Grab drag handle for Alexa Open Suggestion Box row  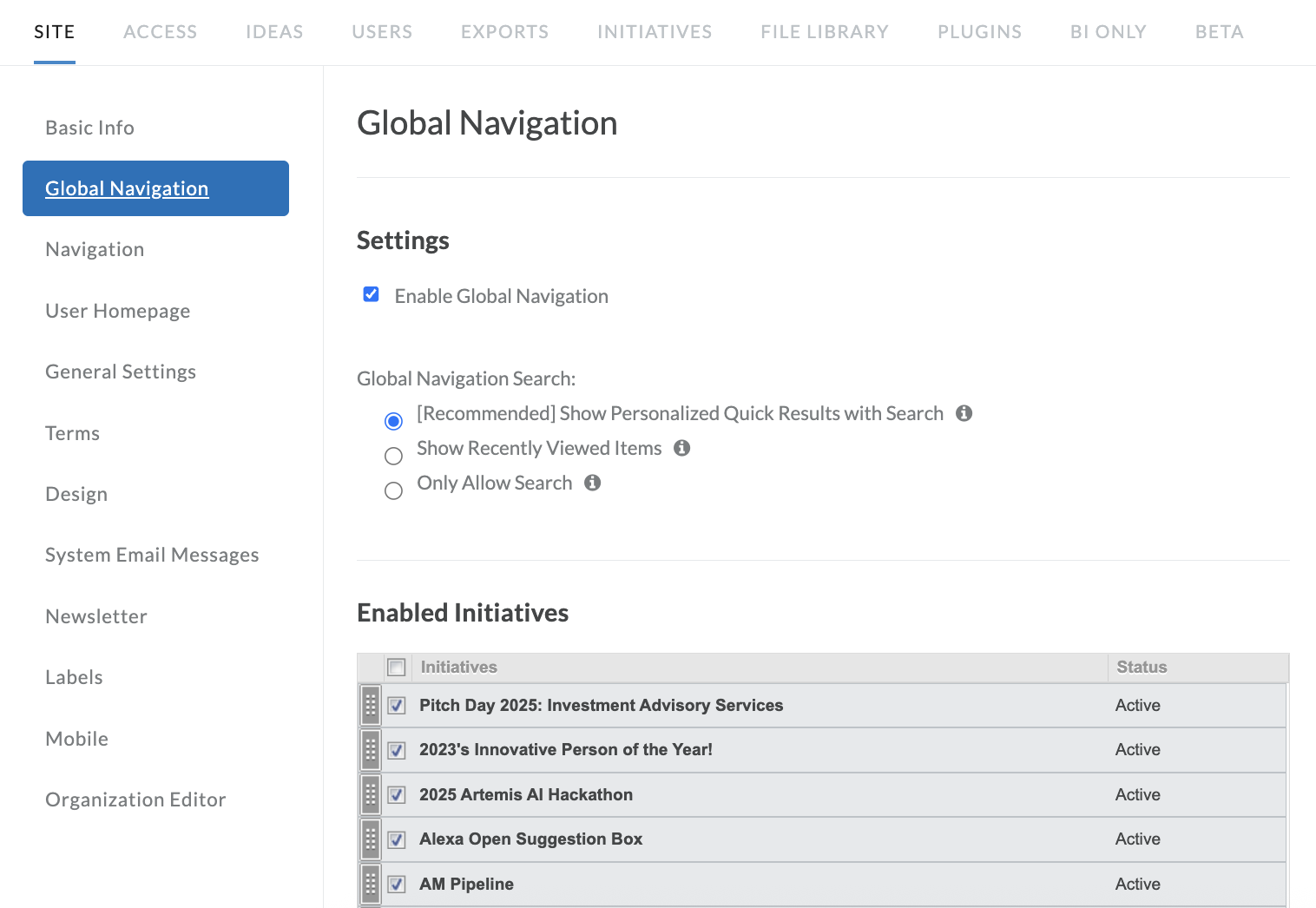point(371,839)
